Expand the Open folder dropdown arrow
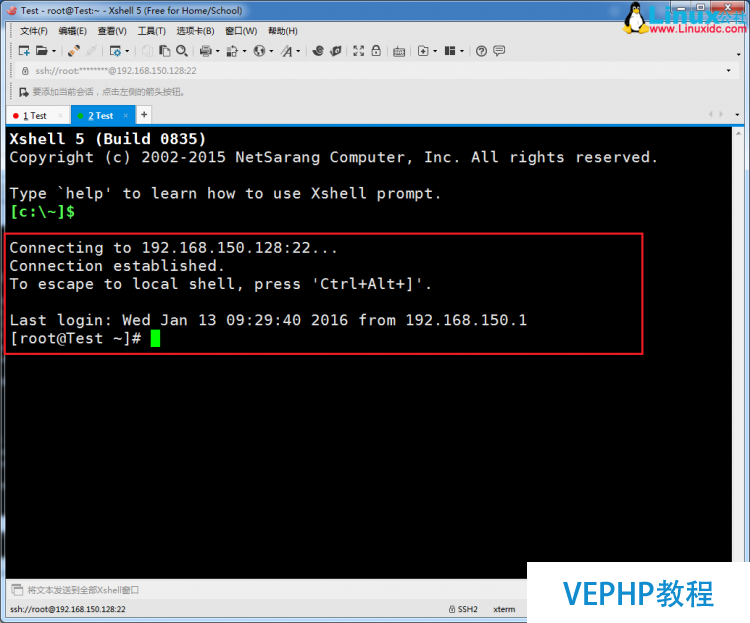This screenshot has height=623, width=750. click(x=54, y=51)
